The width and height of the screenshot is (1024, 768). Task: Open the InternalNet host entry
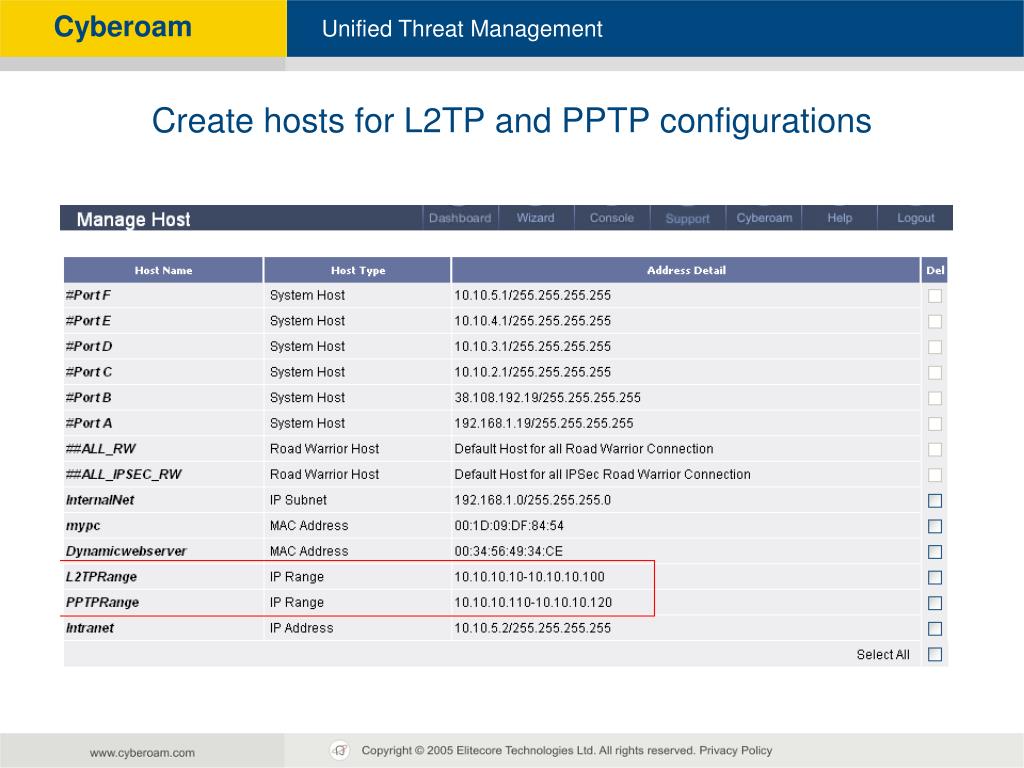pyautogui.click(x=100, y=500)
